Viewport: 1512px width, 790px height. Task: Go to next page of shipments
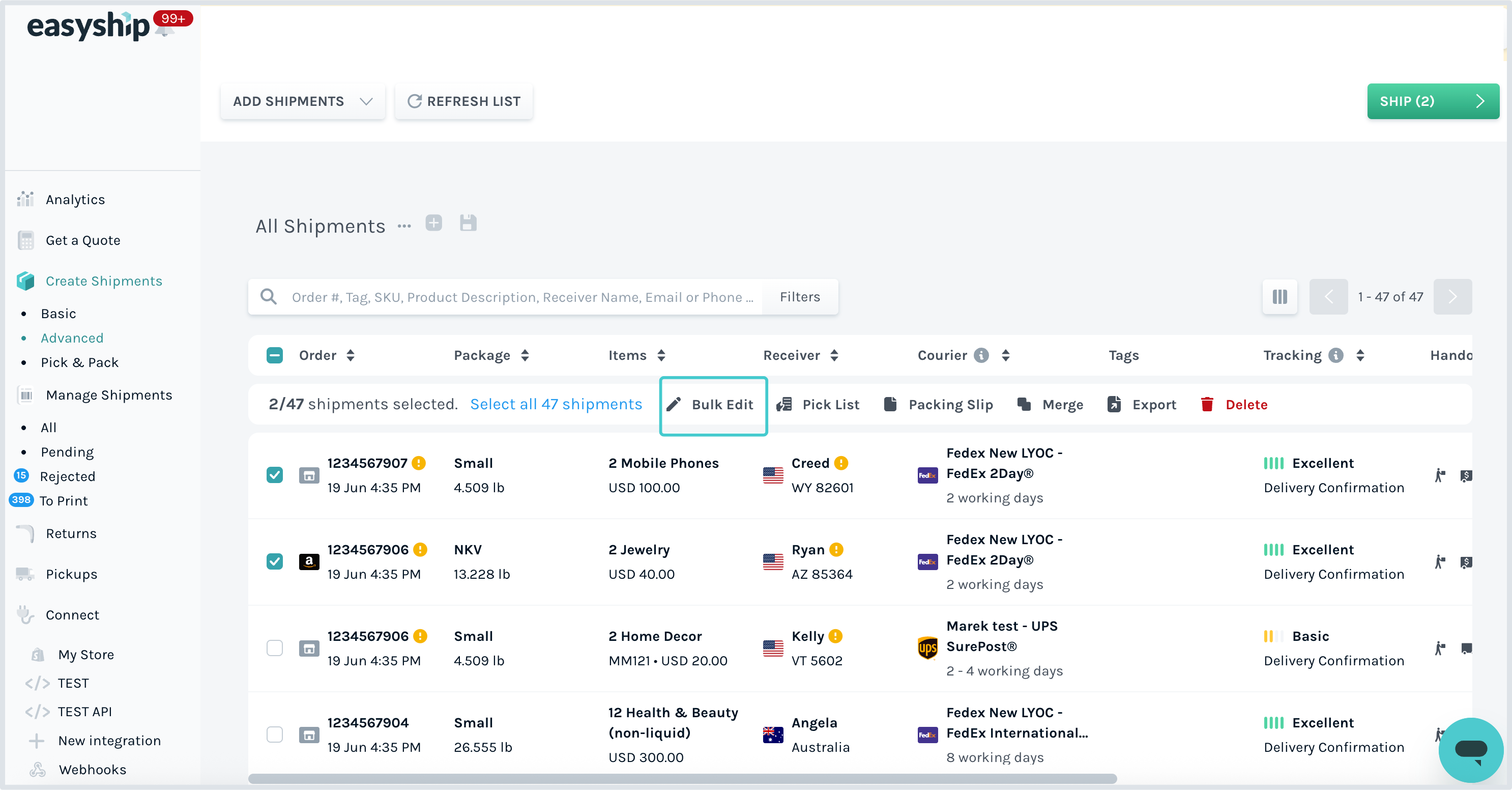(x=1452, y=297)
